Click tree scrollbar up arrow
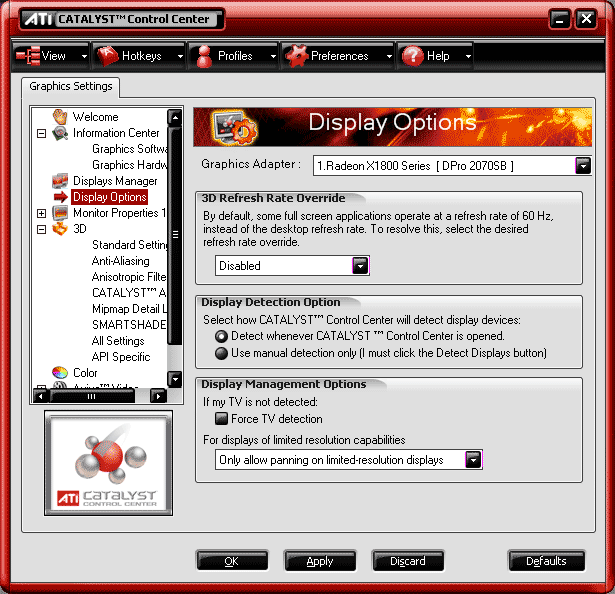 [175, 117]
